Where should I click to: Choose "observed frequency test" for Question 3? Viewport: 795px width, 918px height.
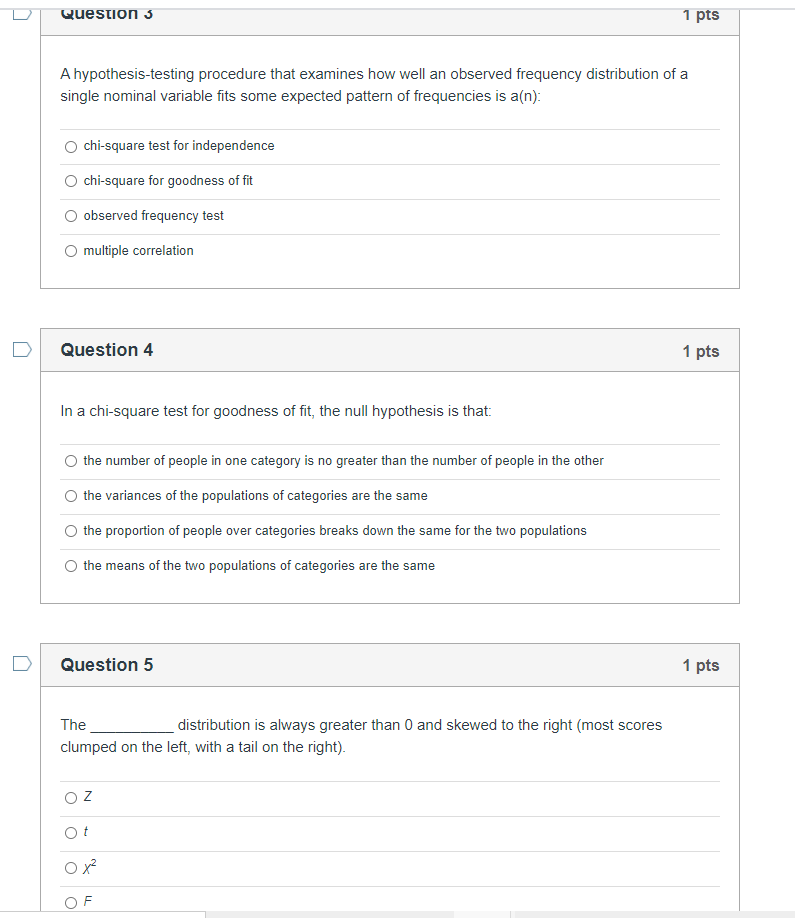tap(71, 216)
